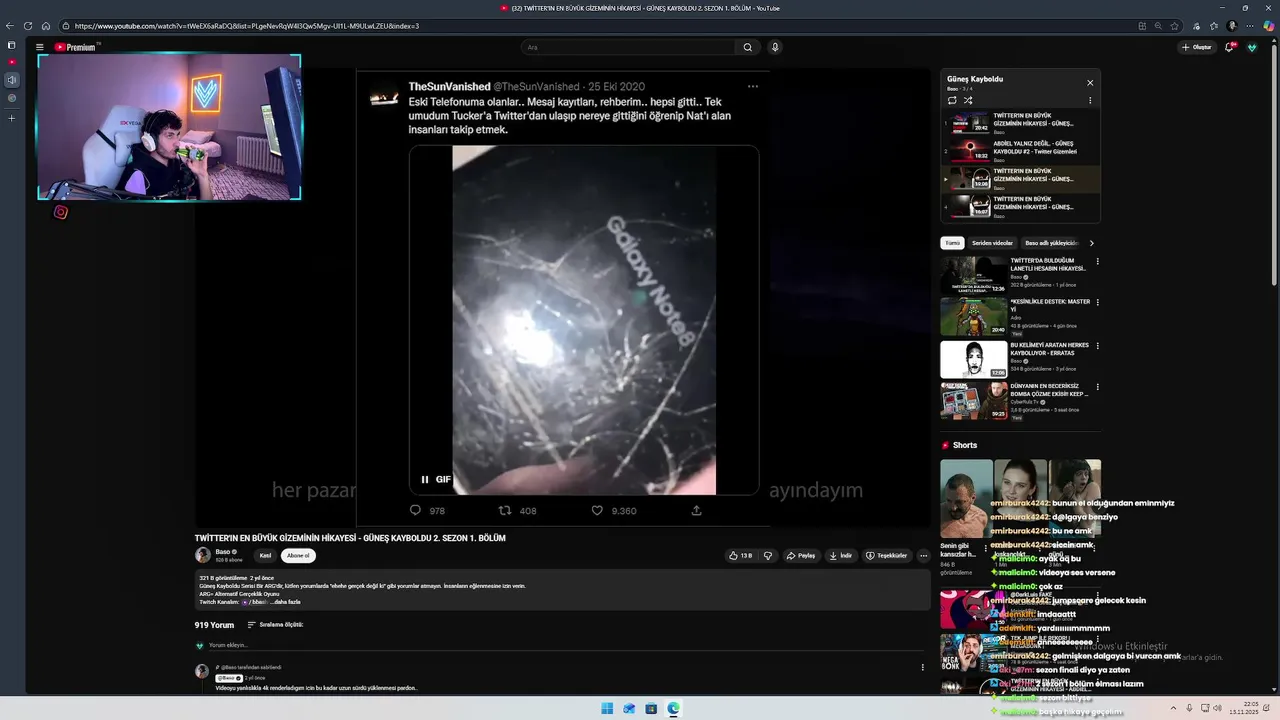Reload the page in browser
The width and height of the screenshot is (1280, 720).
point(28,26)
